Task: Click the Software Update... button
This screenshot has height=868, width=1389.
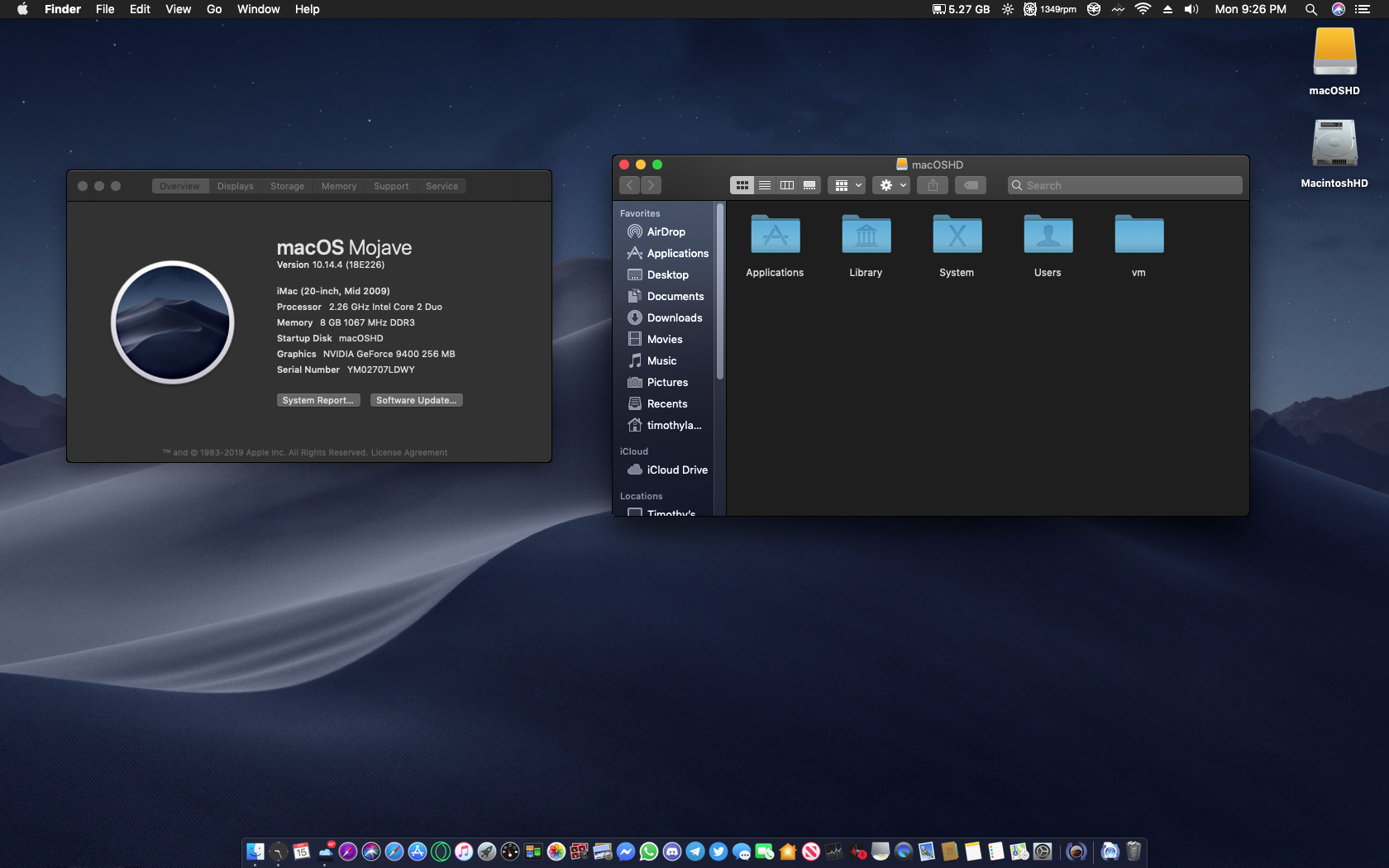Action: (416, 400)
